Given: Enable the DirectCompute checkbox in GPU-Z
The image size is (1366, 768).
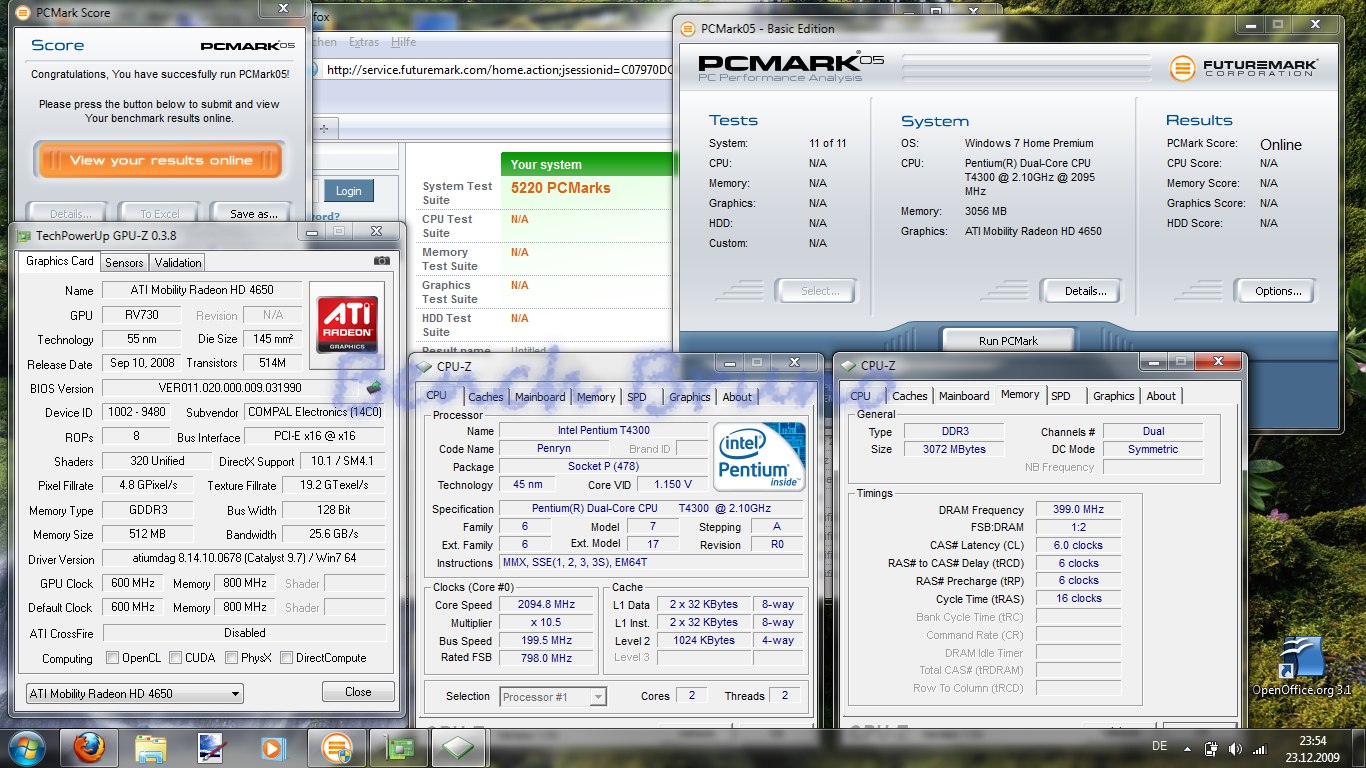Looking at the screenshot, I should [286, 658].
